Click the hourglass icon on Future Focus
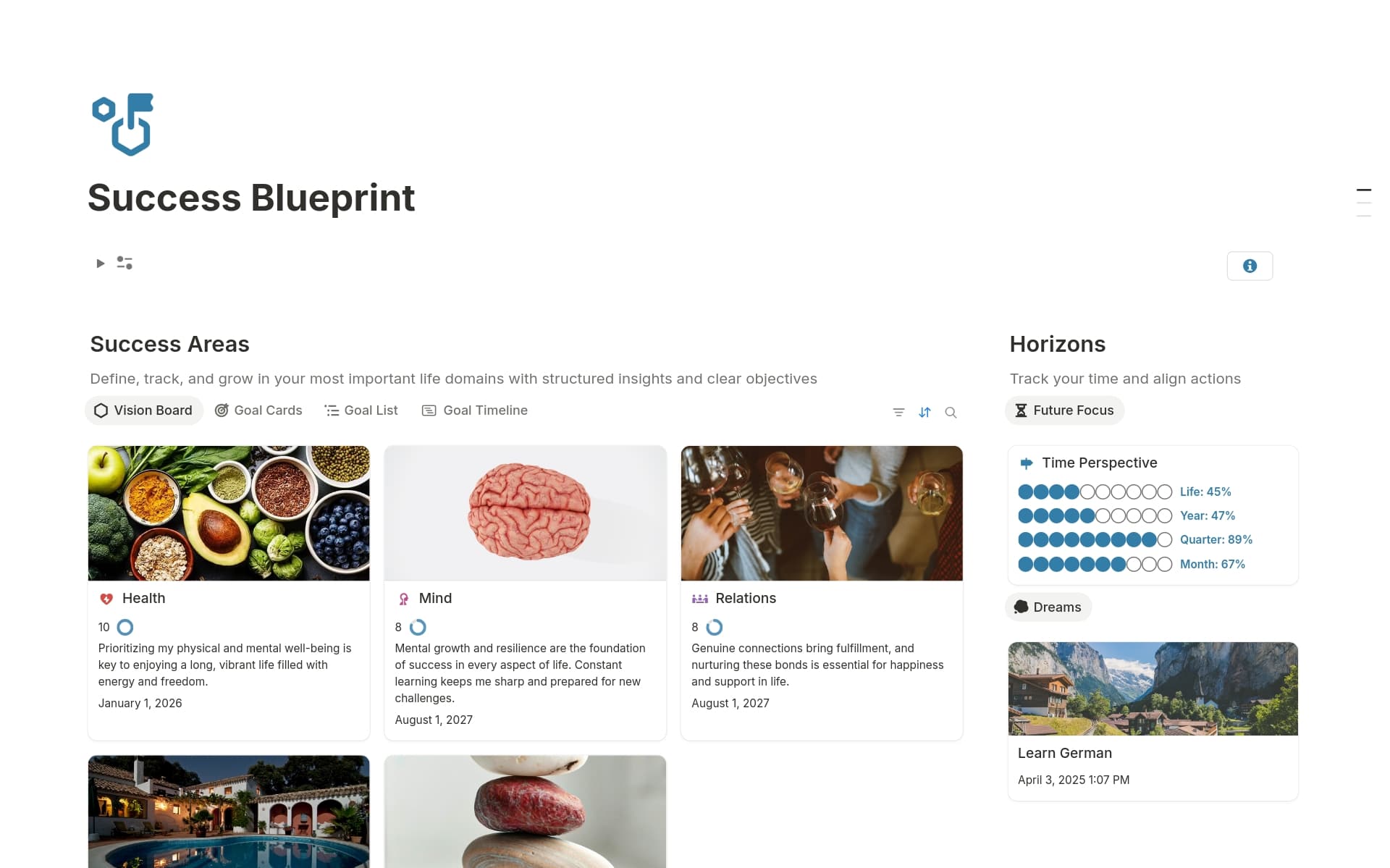 1021,410
